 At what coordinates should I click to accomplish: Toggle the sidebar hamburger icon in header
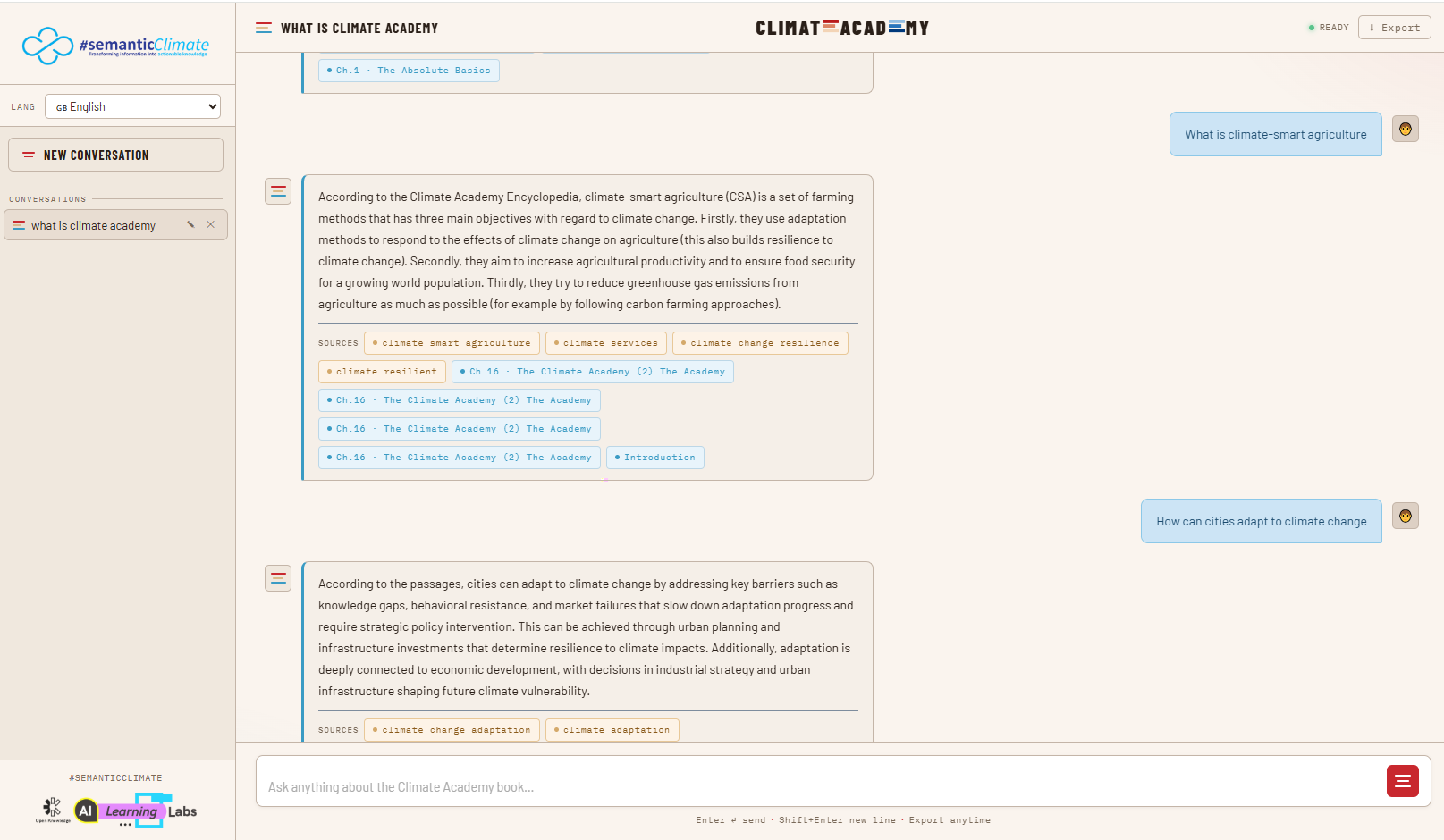pos(264,29)
